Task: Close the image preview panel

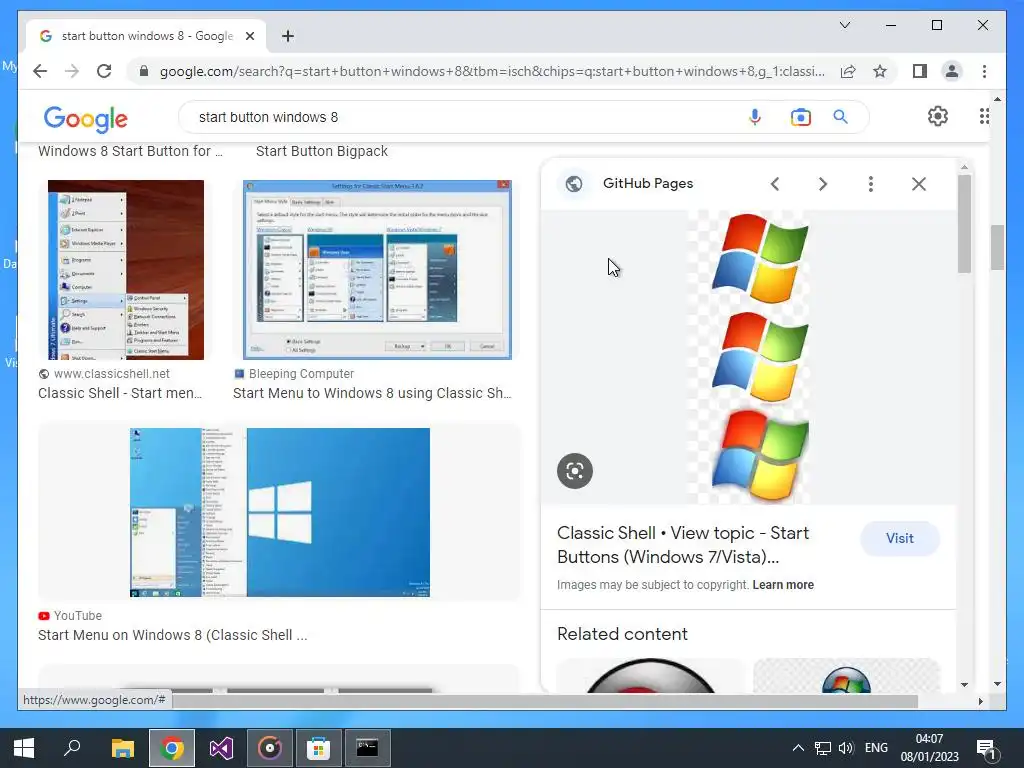Action: pyautogui.click(x=918, y=184)
